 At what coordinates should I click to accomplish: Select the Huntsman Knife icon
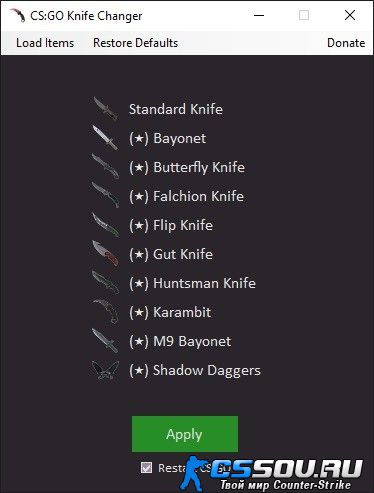click(x=105, y=283)
